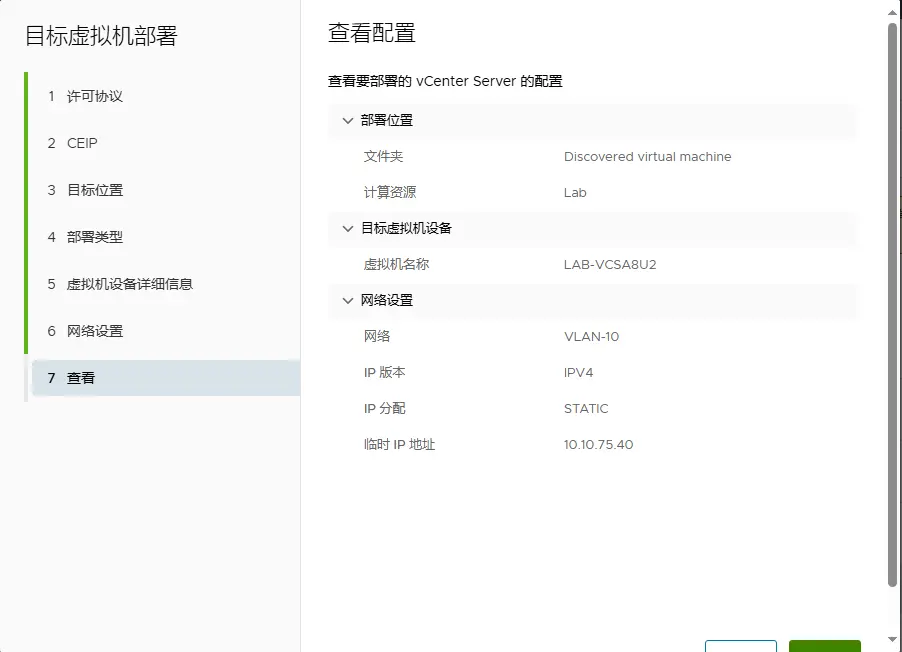Image resolution: width=902 pixels, height=652 pixels.
Task: Open step 5 虚拟机设备详细信息
Action: (x=129, y=285)
